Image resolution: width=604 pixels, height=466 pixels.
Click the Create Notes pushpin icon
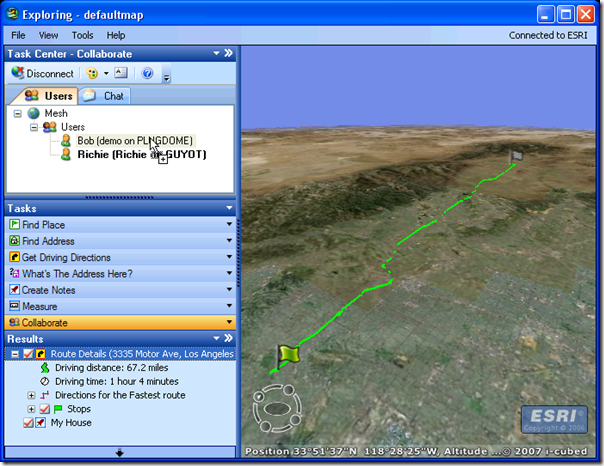click(x=14, y=290)
